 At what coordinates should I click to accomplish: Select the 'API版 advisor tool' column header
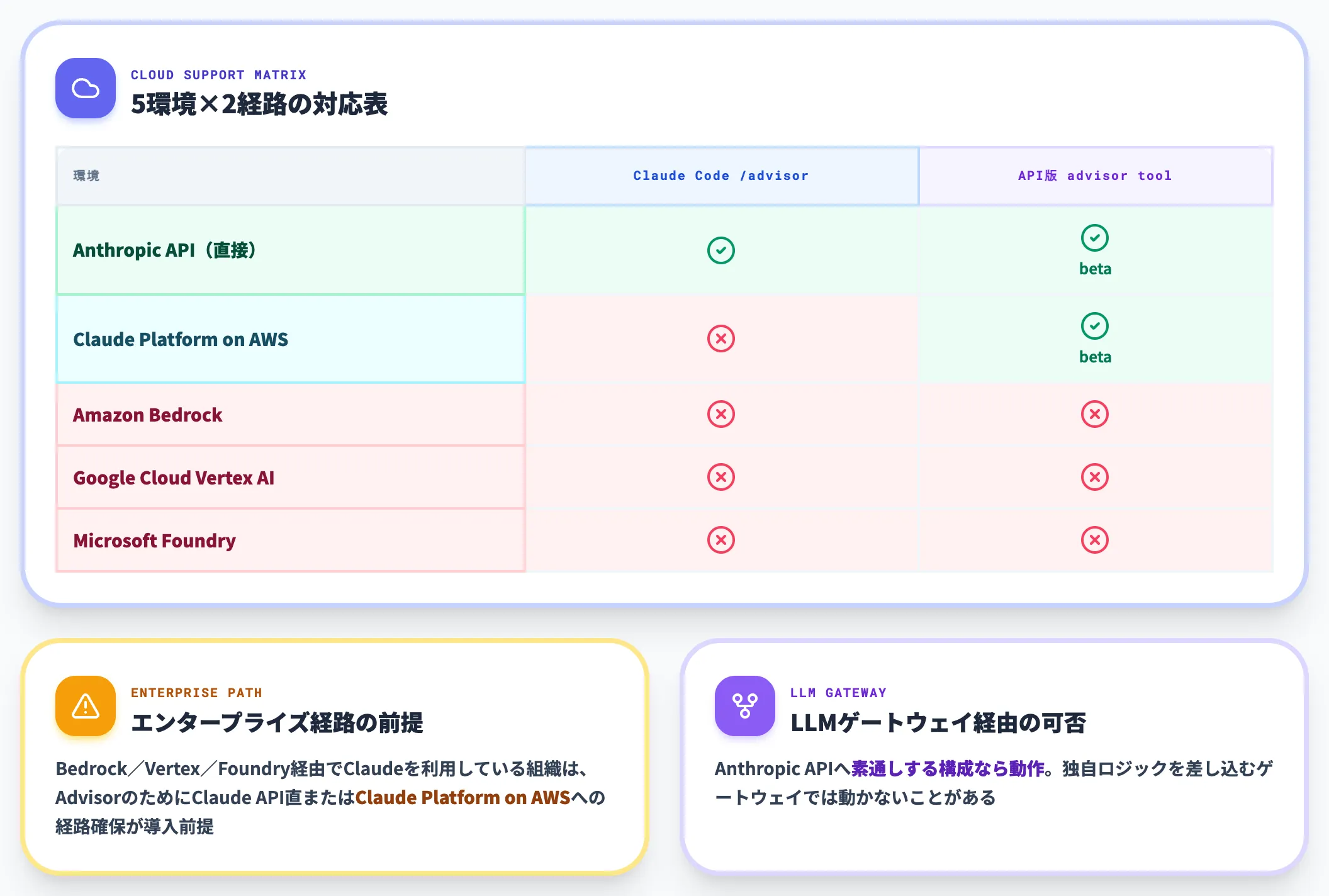[x=1096, y=176]
